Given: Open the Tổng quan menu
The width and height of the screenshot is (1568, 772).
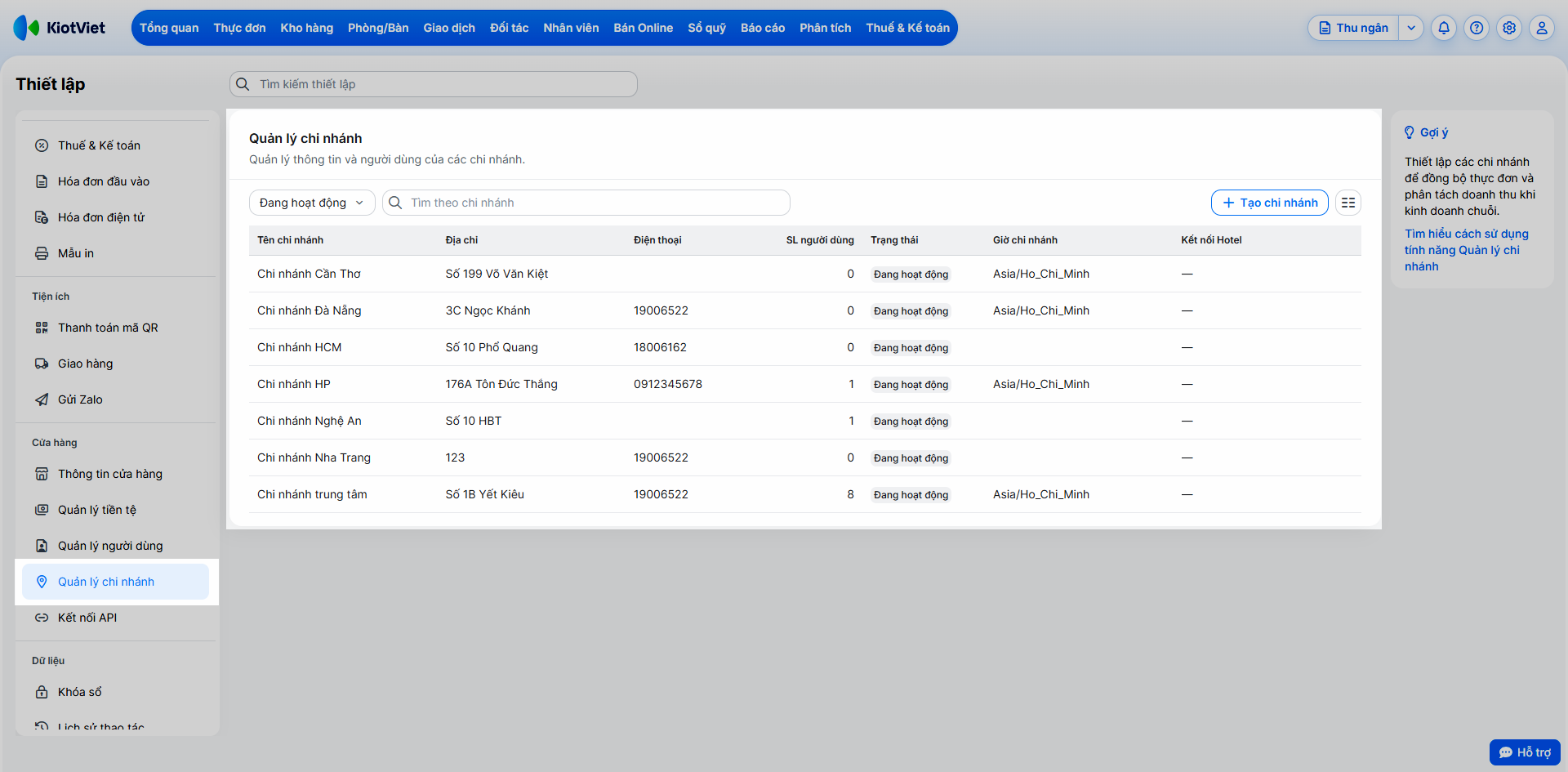Looking at the screenshot, I should pyautogui.click(x=169, y=28).
